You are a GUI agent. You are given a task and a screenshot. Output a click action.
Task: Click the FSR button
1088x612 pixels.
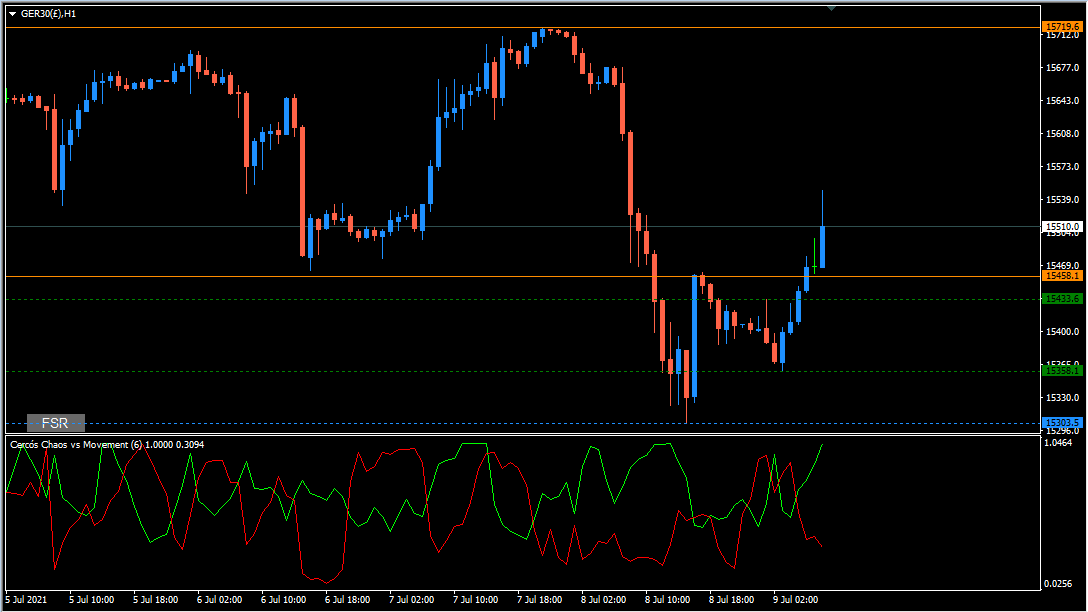[x=56, y=423]
